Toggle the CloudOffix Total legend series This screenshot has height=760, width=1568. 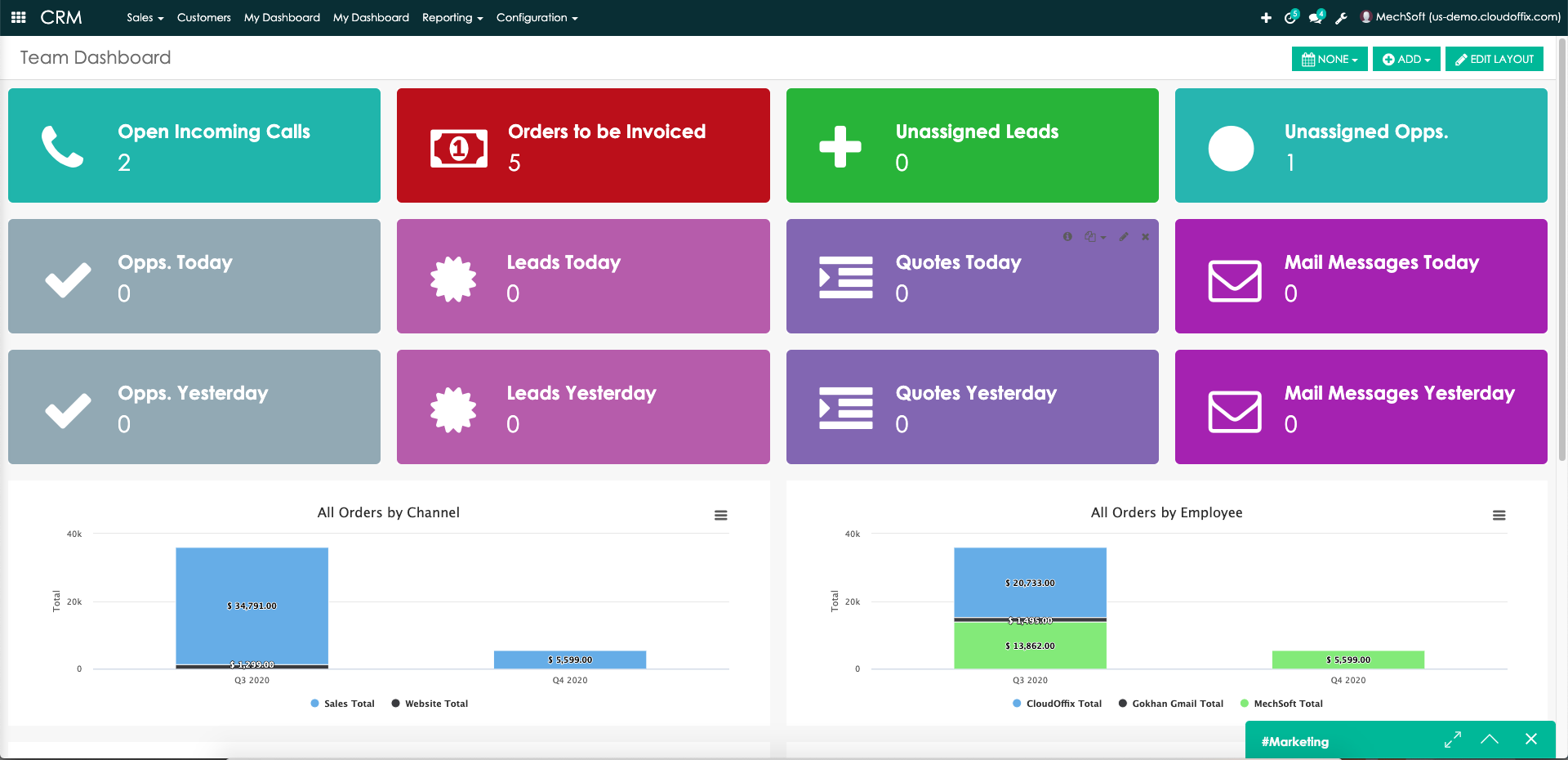1057,704
